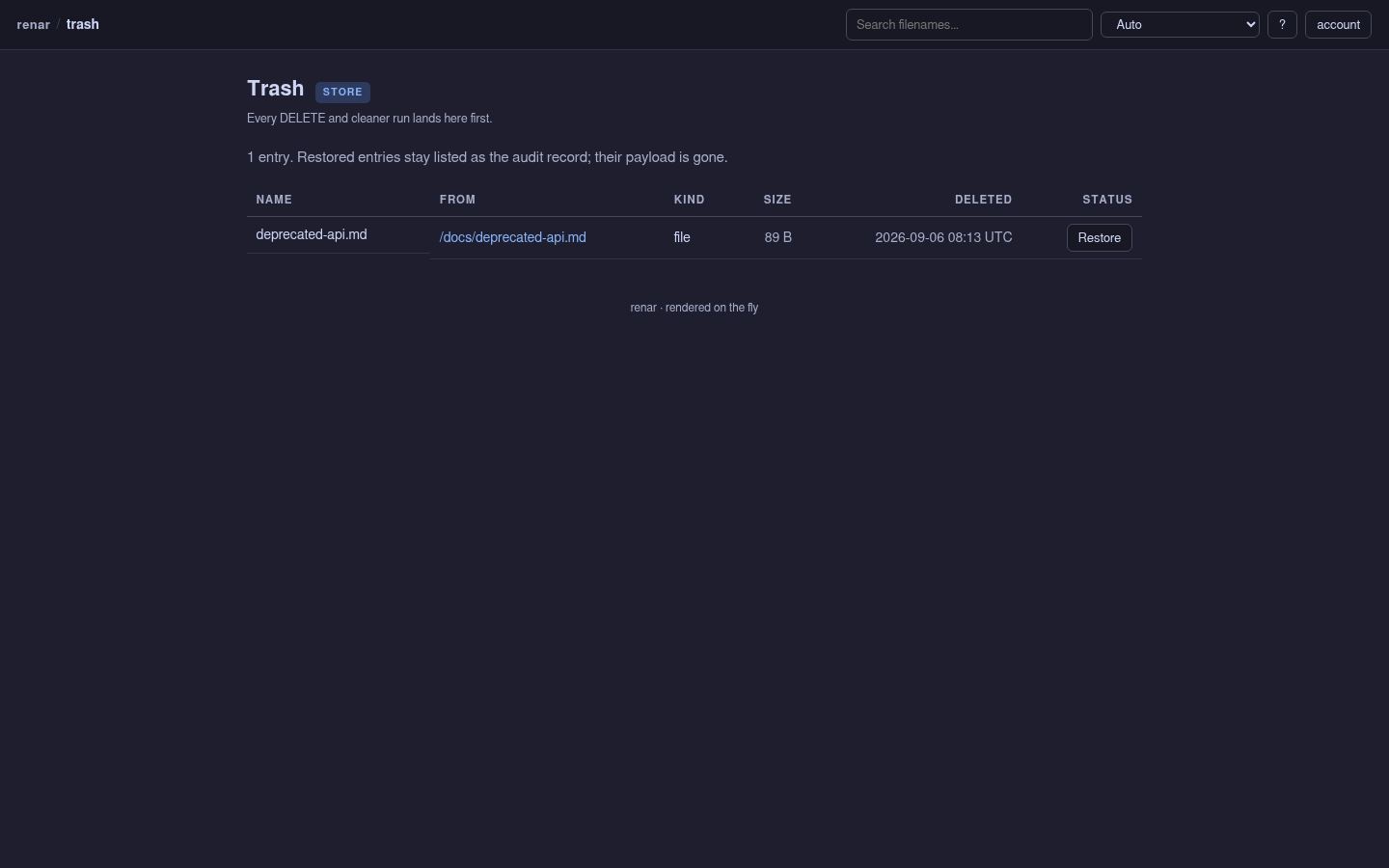Viewport: 1389px width, 868px height.
Task: Open the account page
Action: (x=1338, y=25)
